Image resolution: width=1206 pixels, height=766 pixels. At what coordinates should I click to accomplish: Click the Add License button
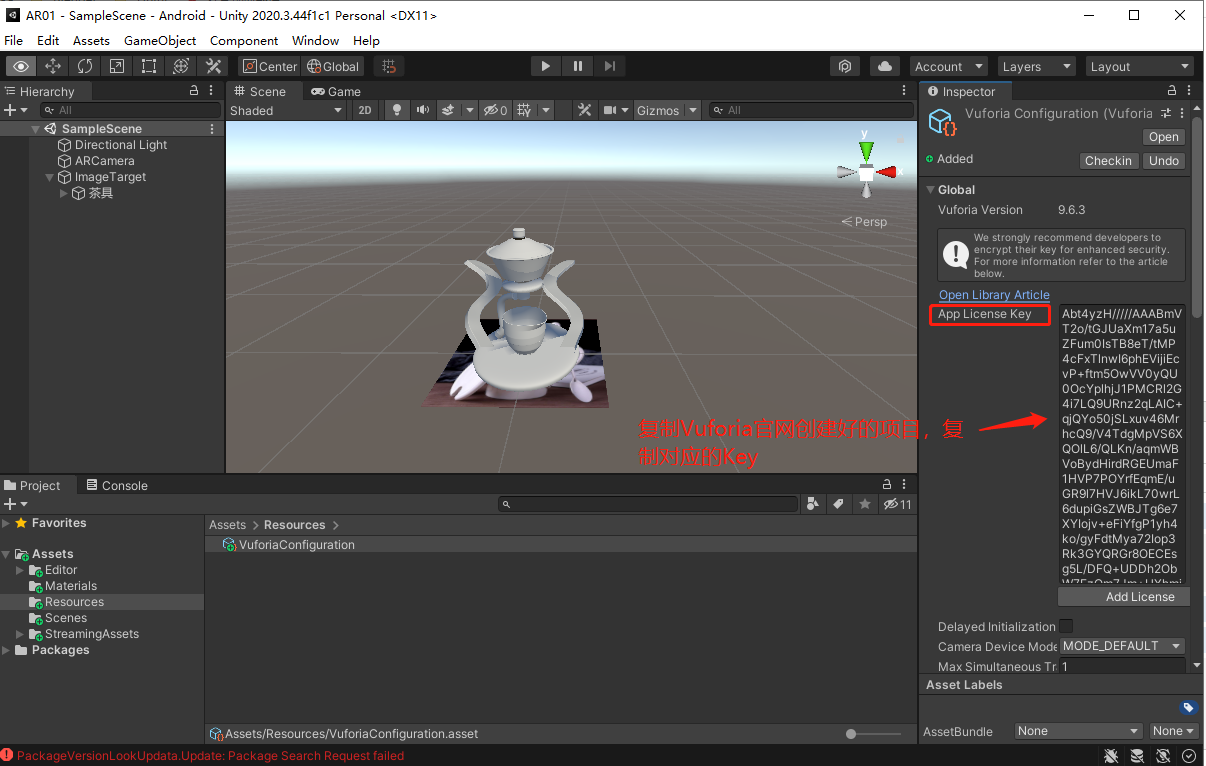(x=1124, y=596)
